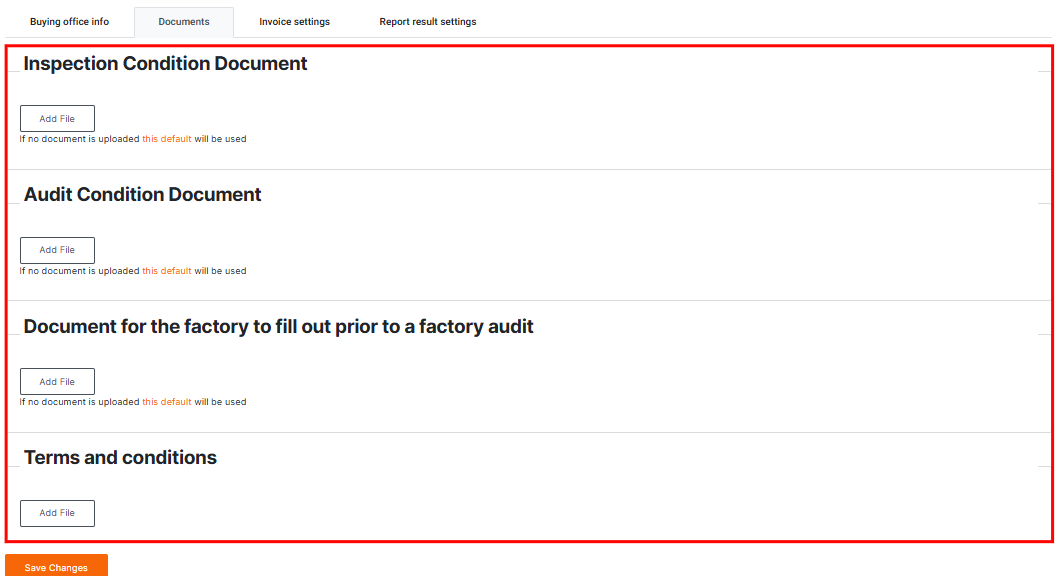Viewport: 1060px width, 576px height.
Task: Add File for Audit Condition Document
Action: 57,250
